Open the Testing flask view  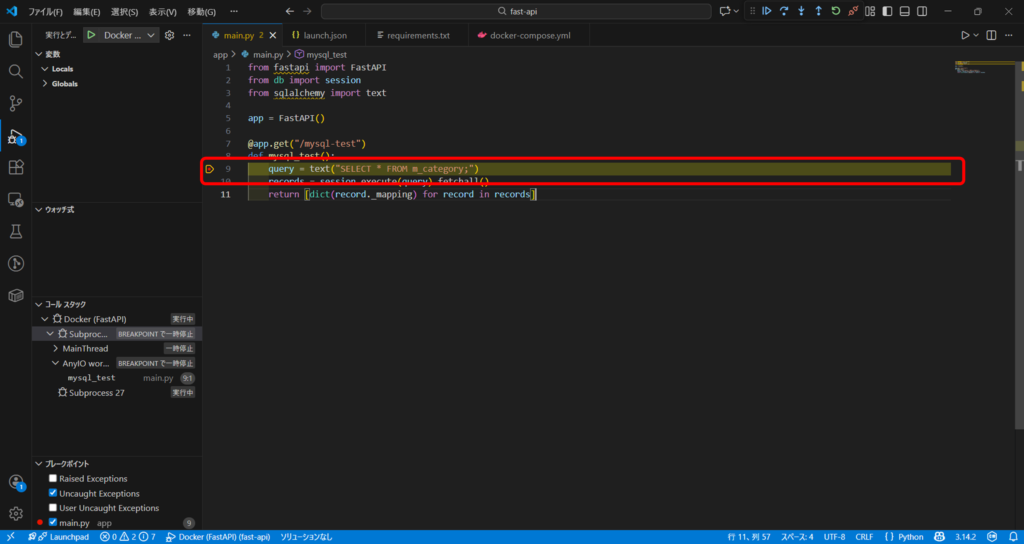coord(15,231)
